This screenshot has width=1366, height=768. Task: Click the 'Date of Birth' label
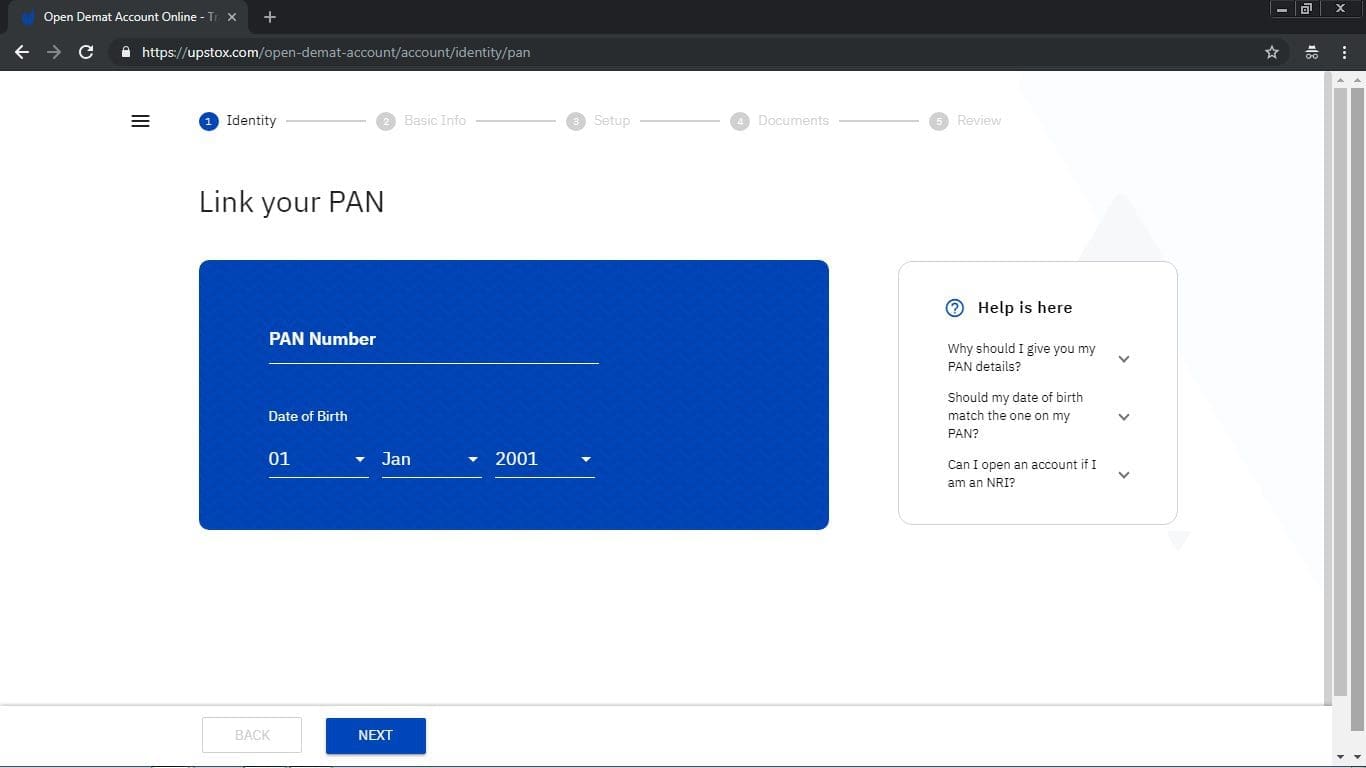308,417
